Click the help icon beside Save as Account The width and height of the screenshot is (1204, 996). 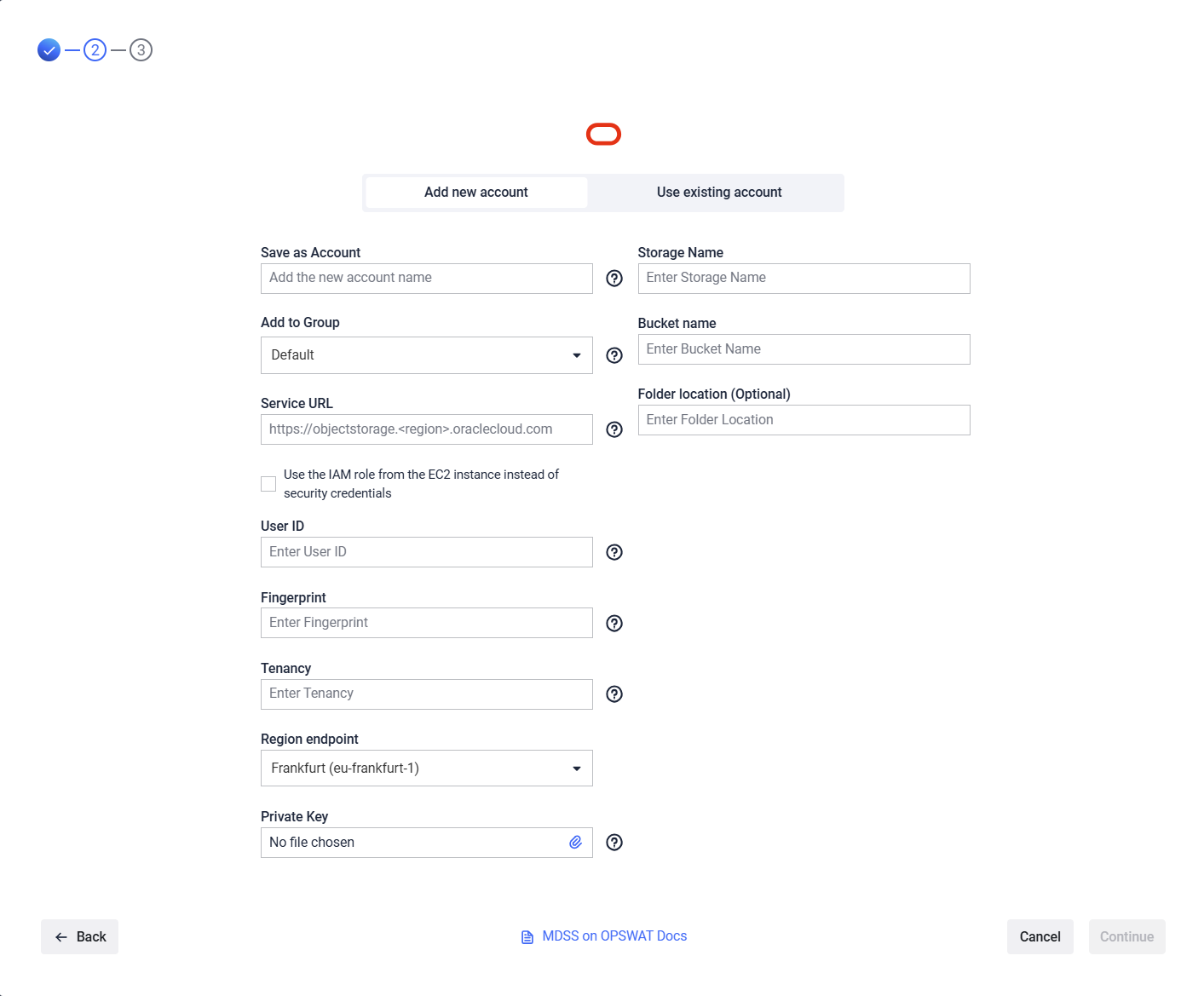pos(614,279)
